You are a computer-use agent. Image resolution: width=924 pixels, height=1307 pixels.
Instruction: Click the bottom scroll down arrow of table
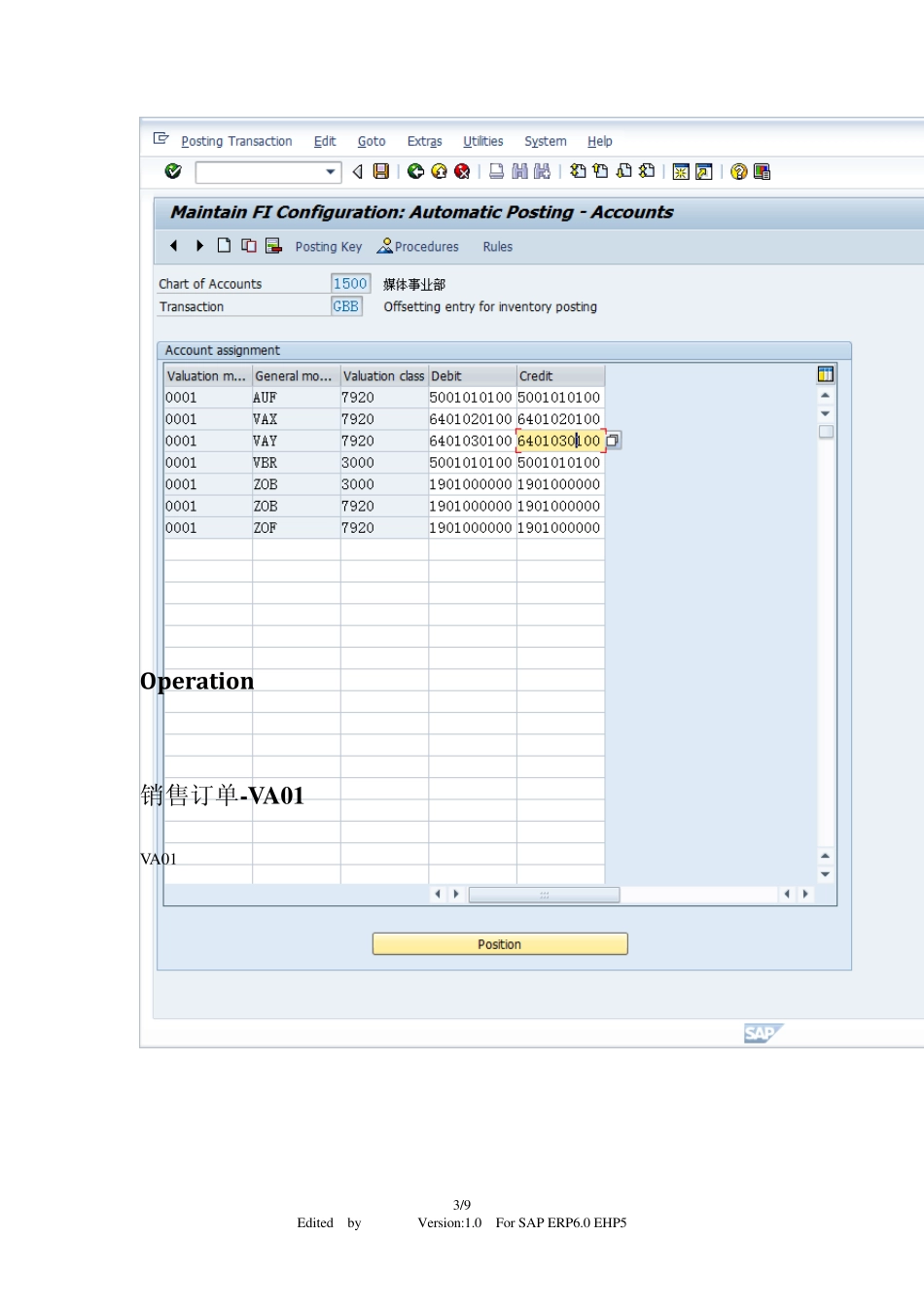(x=826, y=874)
